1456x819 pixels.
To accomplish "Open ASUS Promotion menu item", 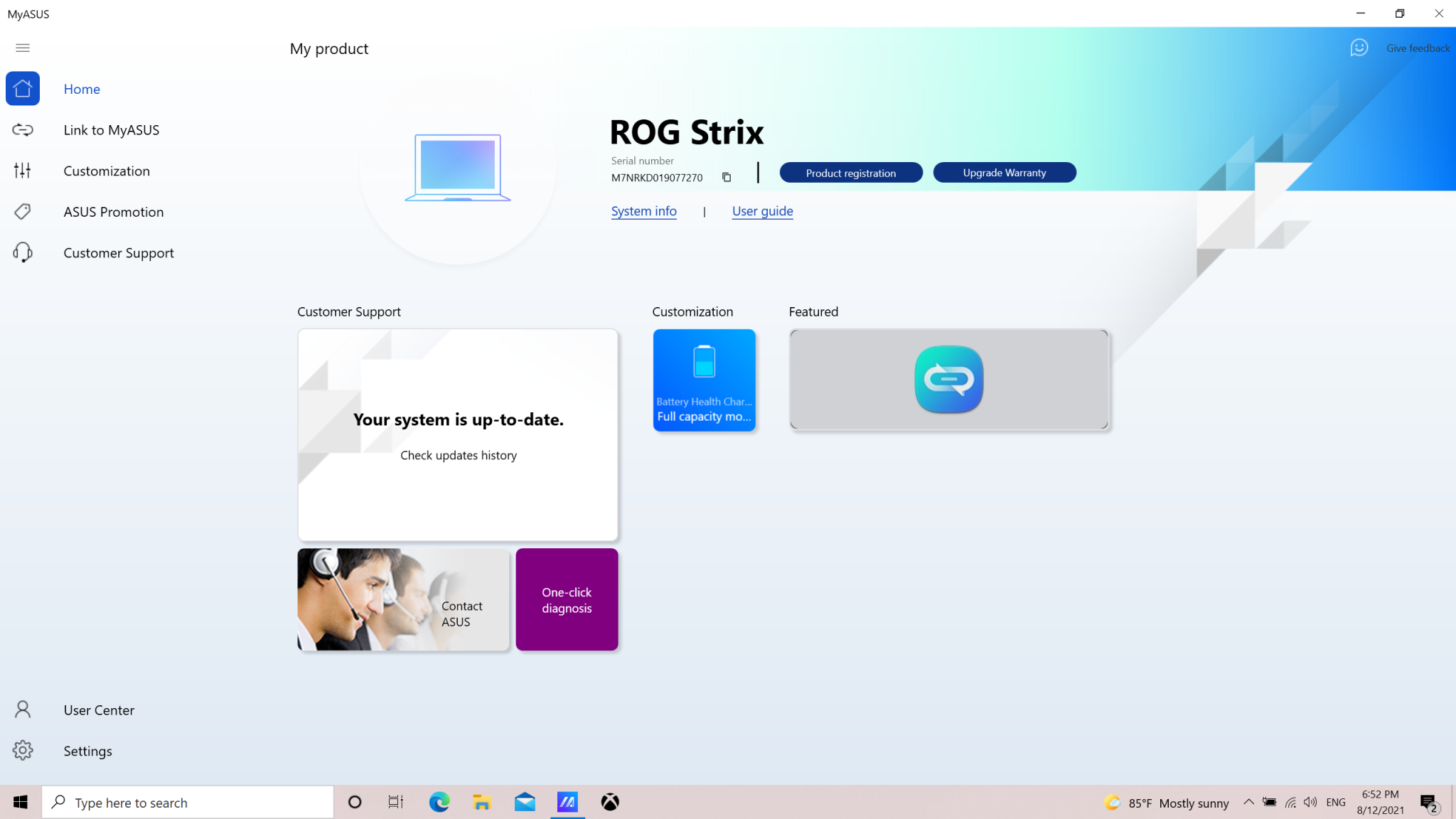I will (113, 212).
